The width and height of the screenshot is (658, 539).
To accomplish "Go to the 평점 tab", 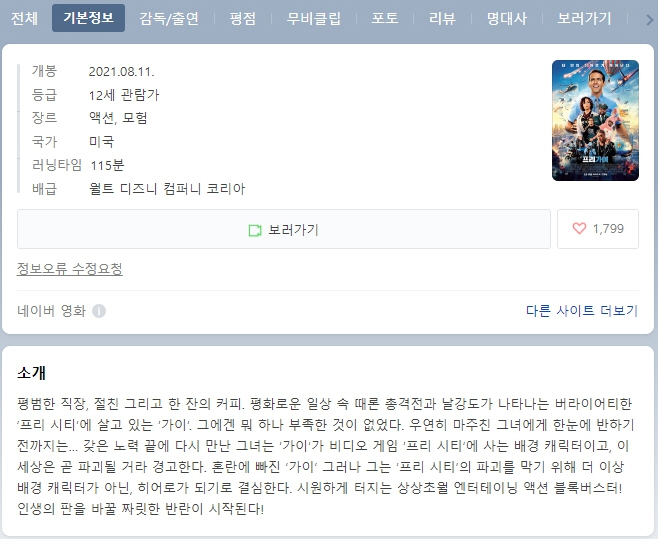I will [x=243, y=18].
